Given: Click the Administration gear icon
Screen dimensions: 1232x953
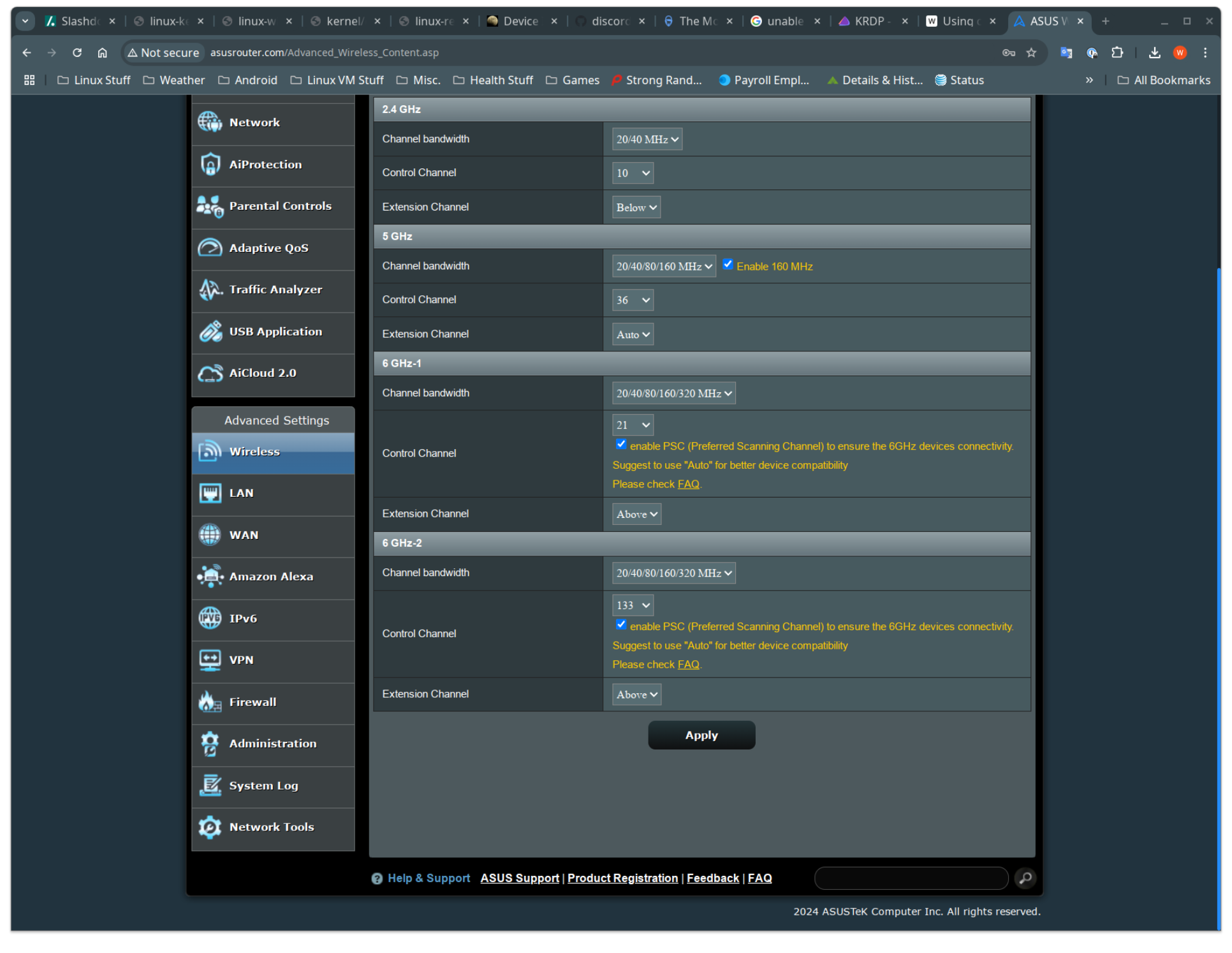Looking at the screenshot, I should 210,743.
